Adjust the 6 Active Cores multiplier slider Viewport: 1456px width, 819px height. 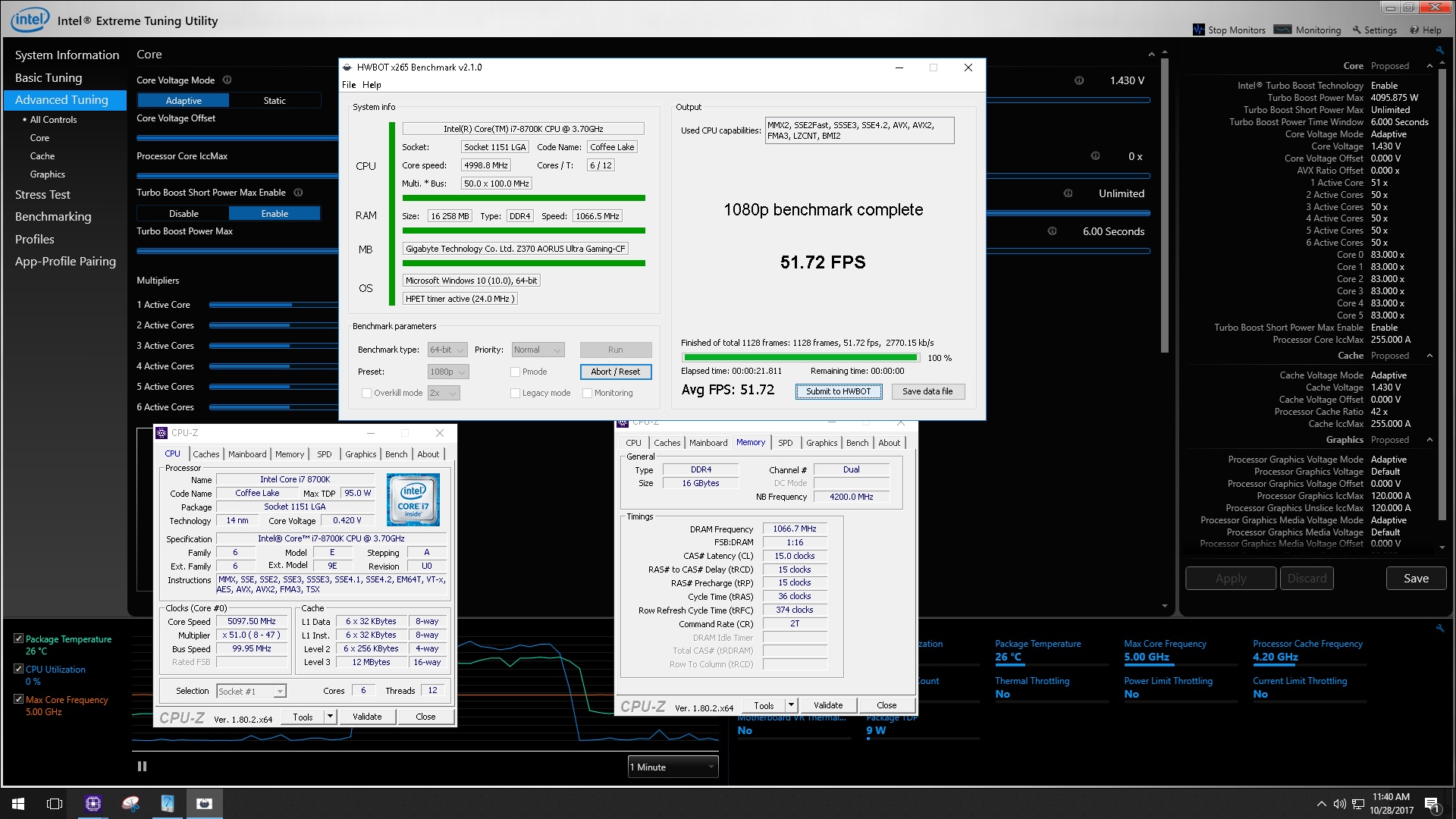[273, 407]
